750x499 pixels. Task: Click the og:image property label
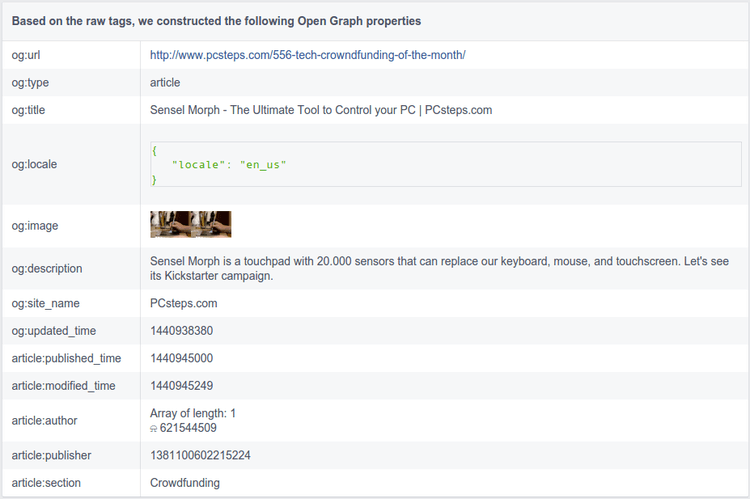click(x=35, y=225)
